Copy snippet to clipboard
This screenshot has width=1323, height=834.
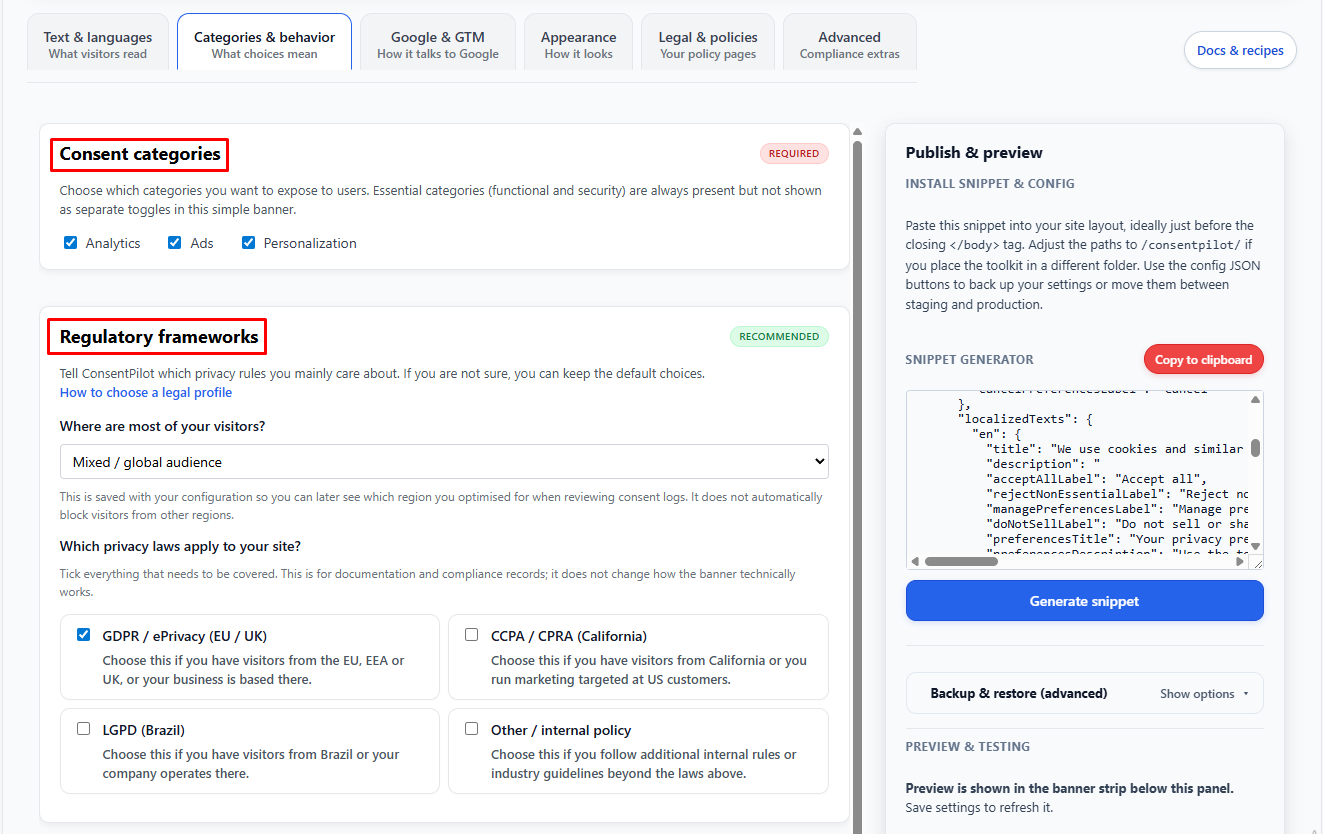pos(1204,360)
